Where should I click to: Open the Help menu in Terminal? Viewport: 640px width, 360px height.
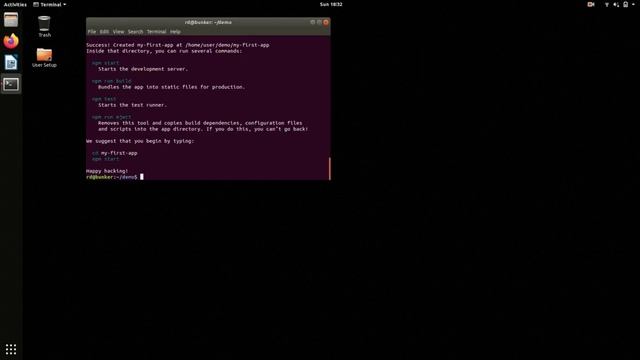point(175,31)
